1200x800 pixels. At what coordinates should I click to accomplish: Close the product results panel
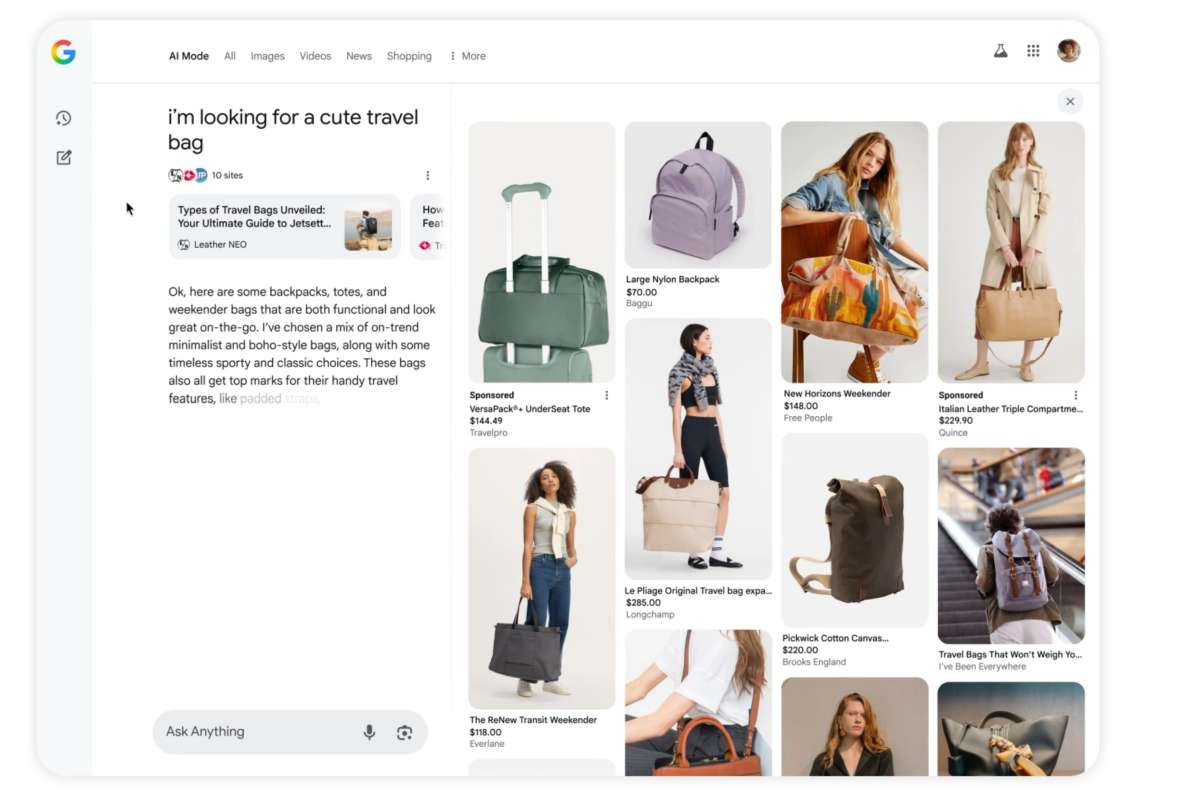[1070, 101]
